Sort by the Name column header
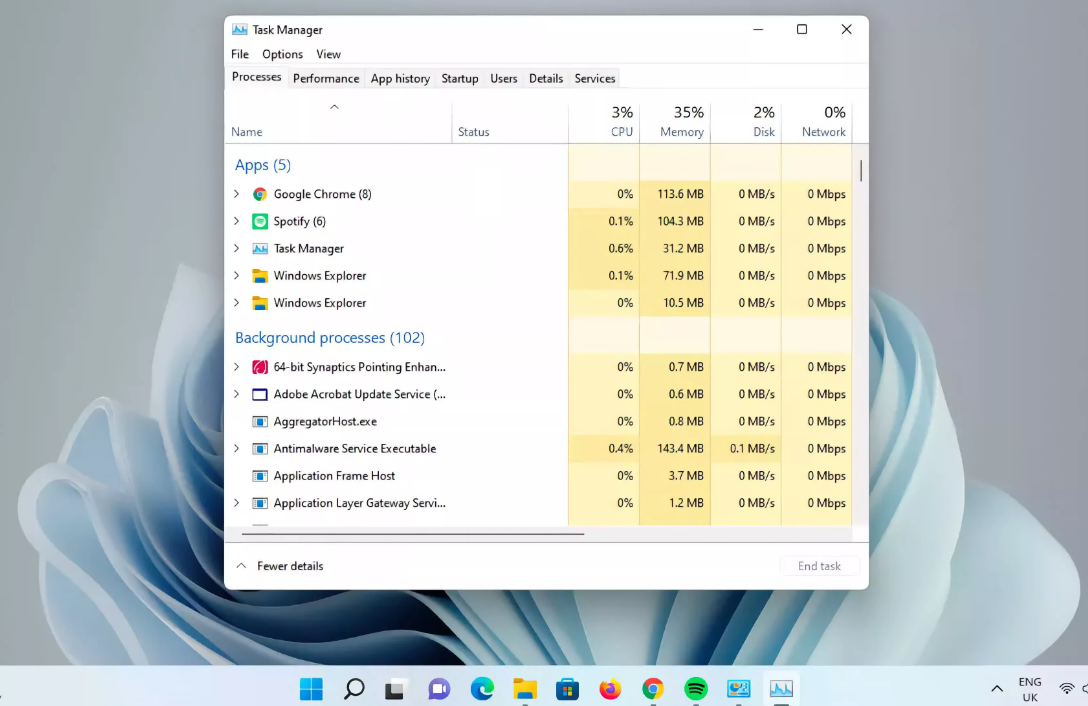 (338, 122)
